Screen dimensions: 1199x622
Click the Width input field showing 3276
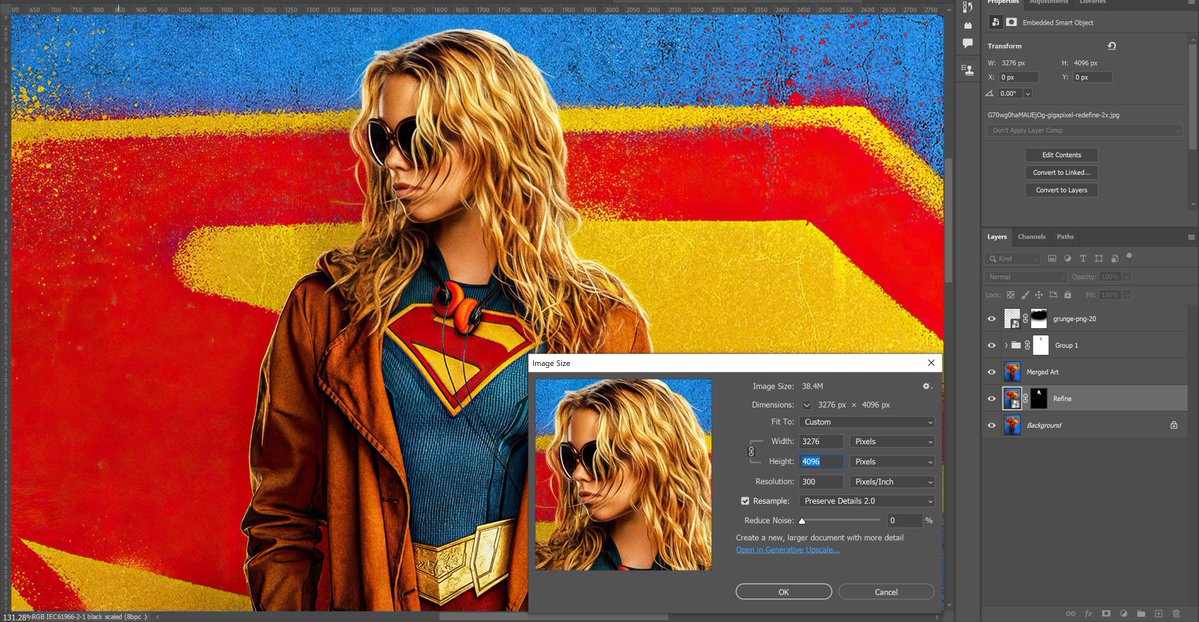821,441
